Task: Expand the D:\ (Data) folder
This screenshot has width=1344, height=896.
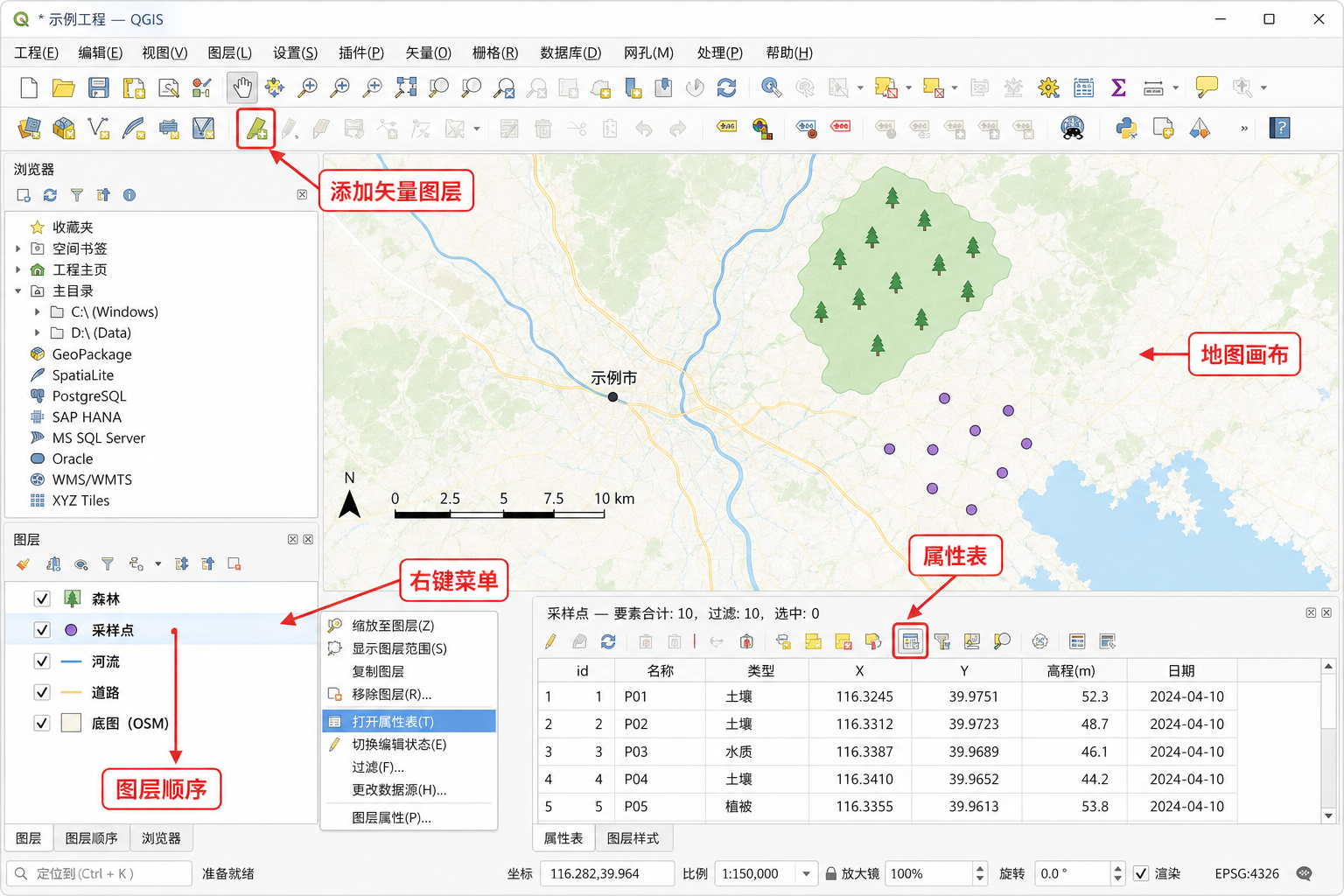Action: click(37, 332)
